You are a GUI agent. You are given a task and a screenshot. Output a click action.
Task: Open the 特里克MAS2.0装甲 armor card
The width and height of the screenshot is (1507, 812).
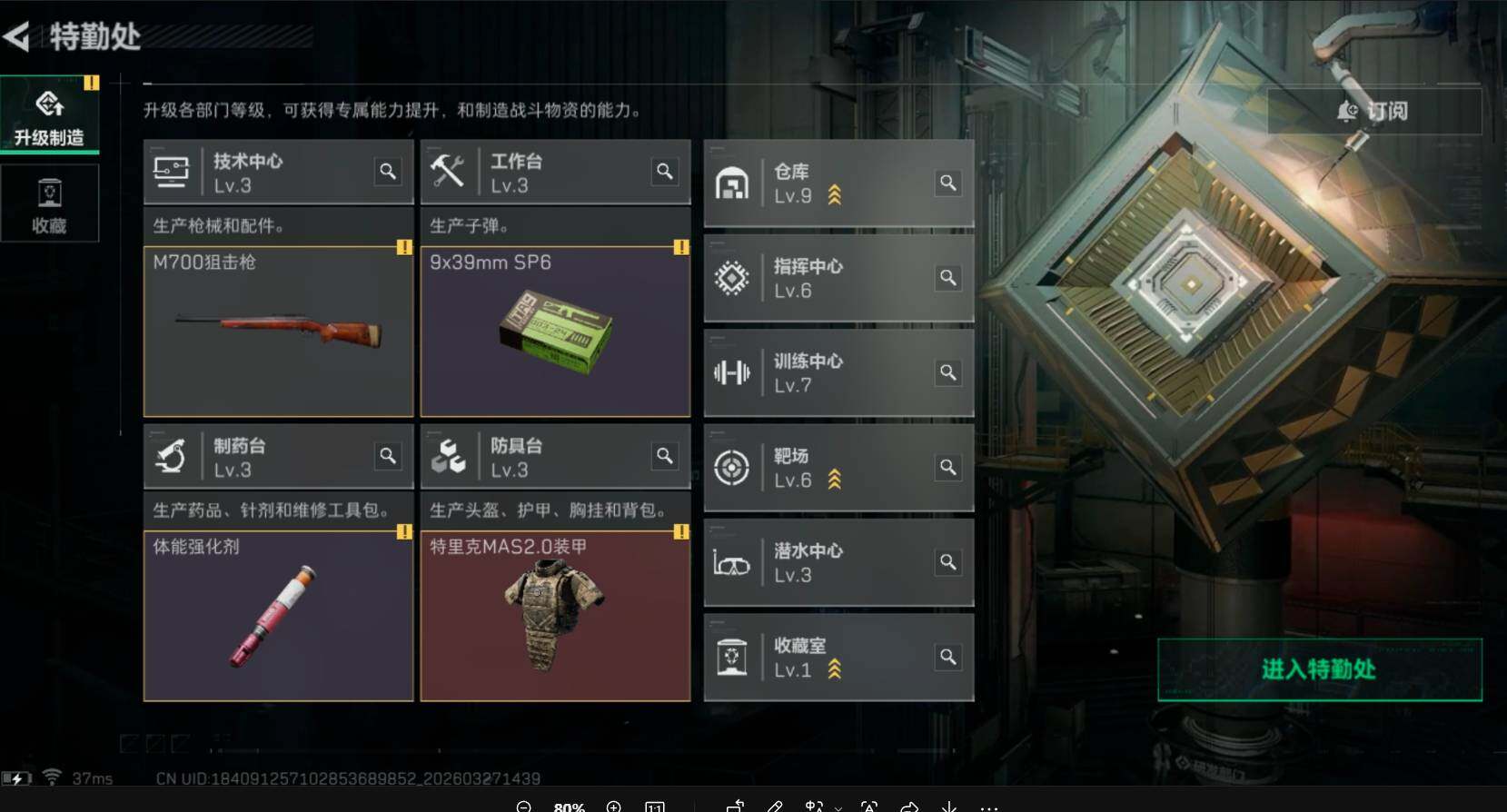click(555, 616)
